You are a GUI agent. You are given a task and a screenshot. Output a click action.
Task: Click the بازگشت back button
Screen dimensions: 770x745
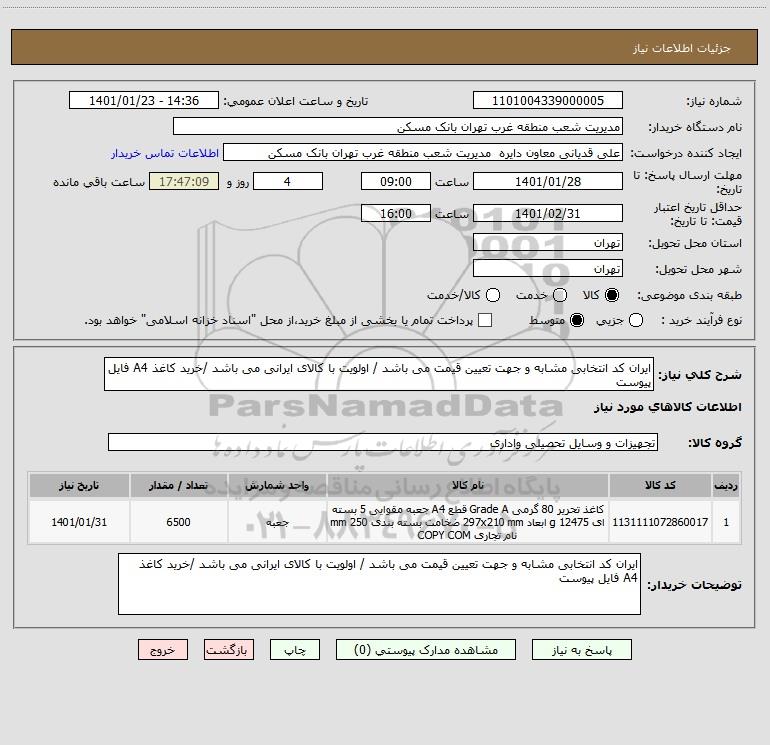229,650
